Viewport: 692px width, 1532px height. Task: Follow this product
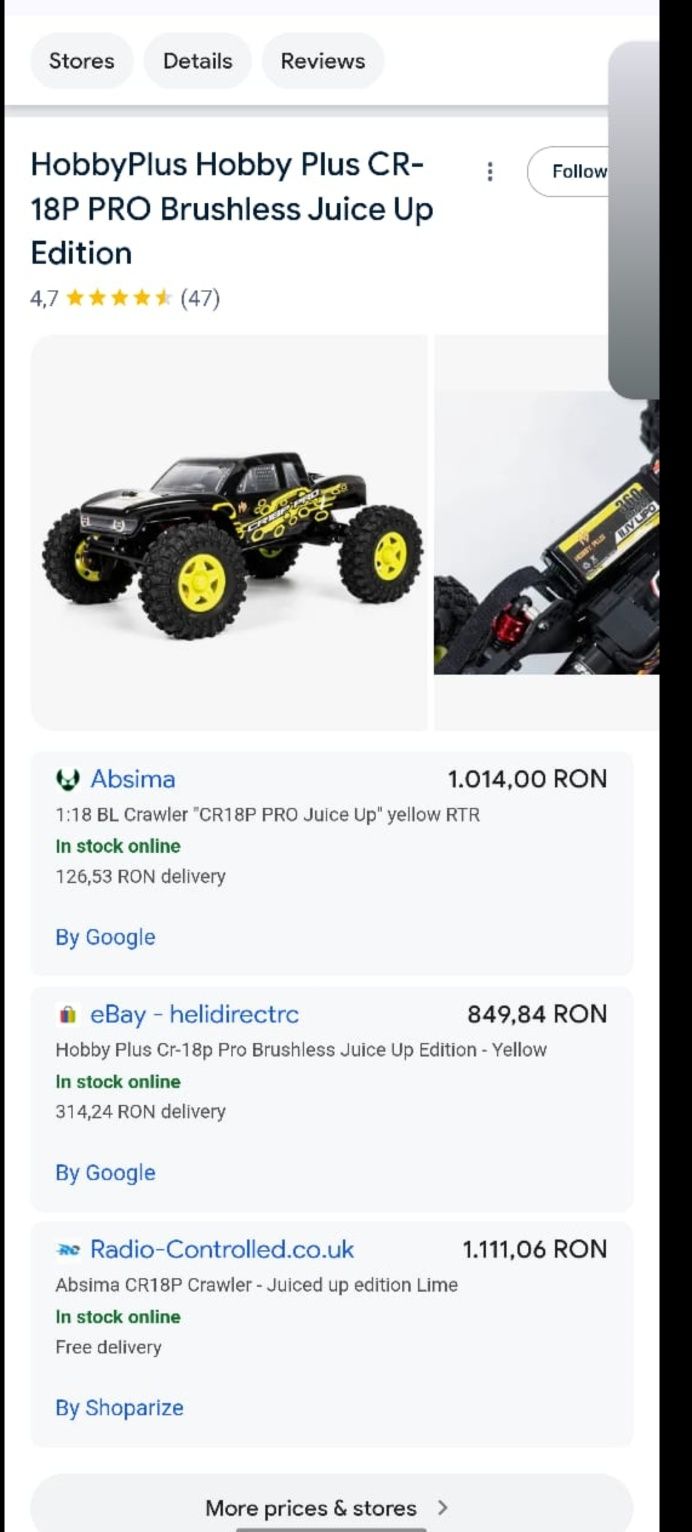pyautogui.click(x=568, y=171)
